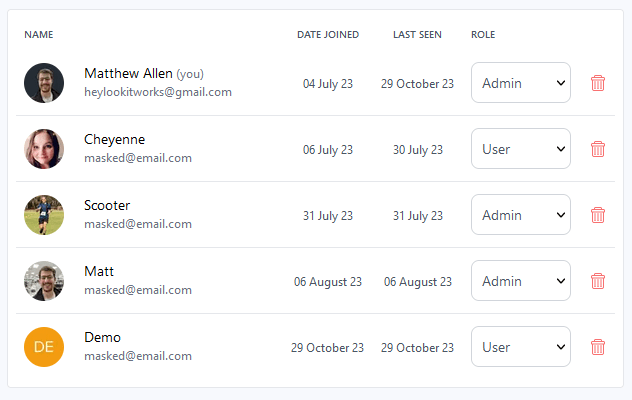Click the heylookitworks@gmail.com email address
Viewport: 632px width, 400px height.
[158, 92]
